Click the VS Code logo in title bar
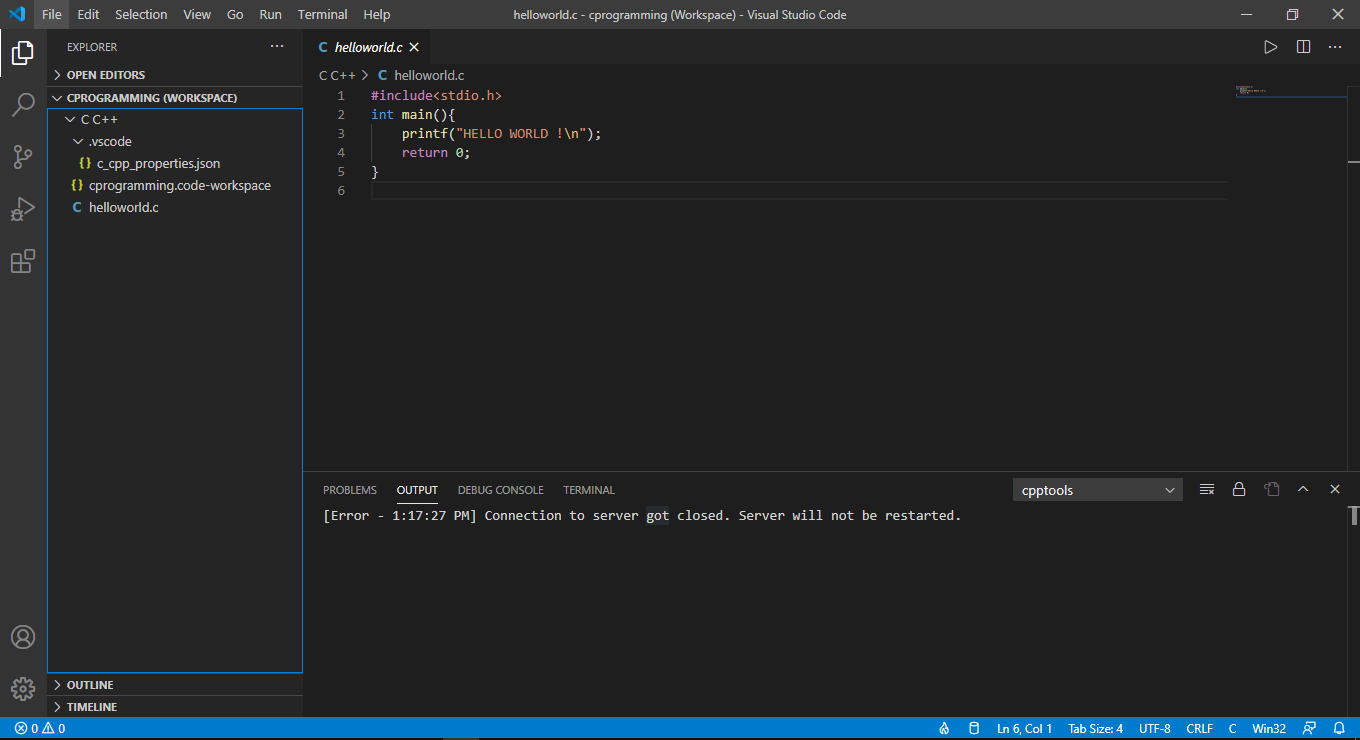Viewport: 1360px width, 740px height. [17, 14]
